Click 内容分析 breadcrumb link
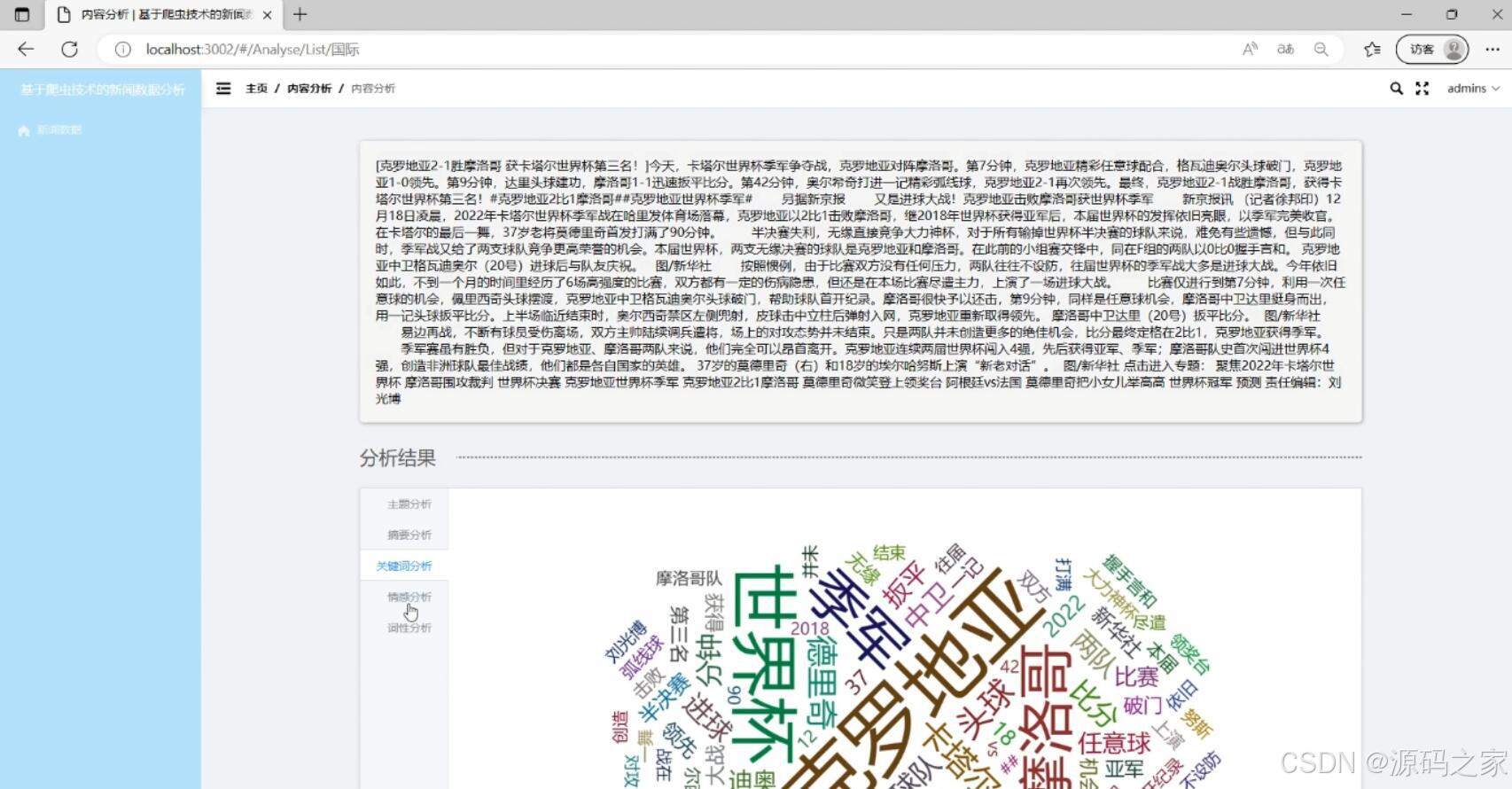 (x=309, y=89)
